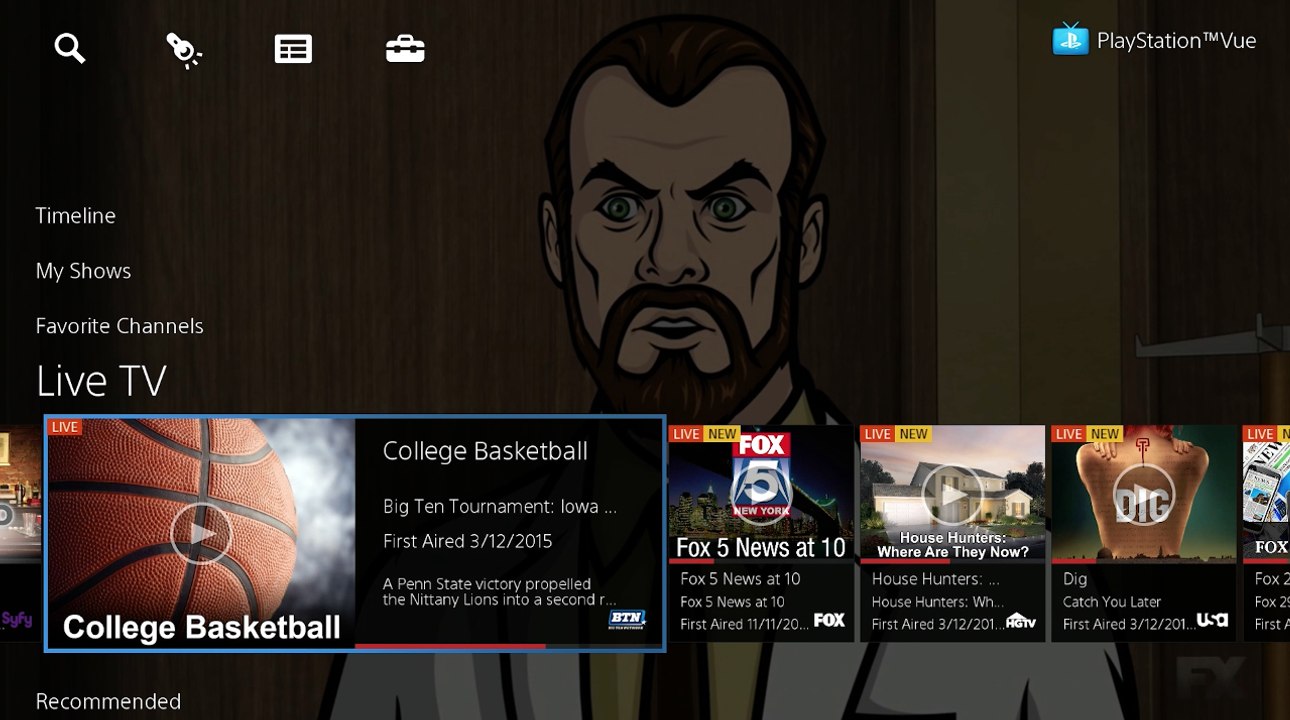Open the settings toolbox icon
The image size is (1290, 720).
click(x=405, y=48)
